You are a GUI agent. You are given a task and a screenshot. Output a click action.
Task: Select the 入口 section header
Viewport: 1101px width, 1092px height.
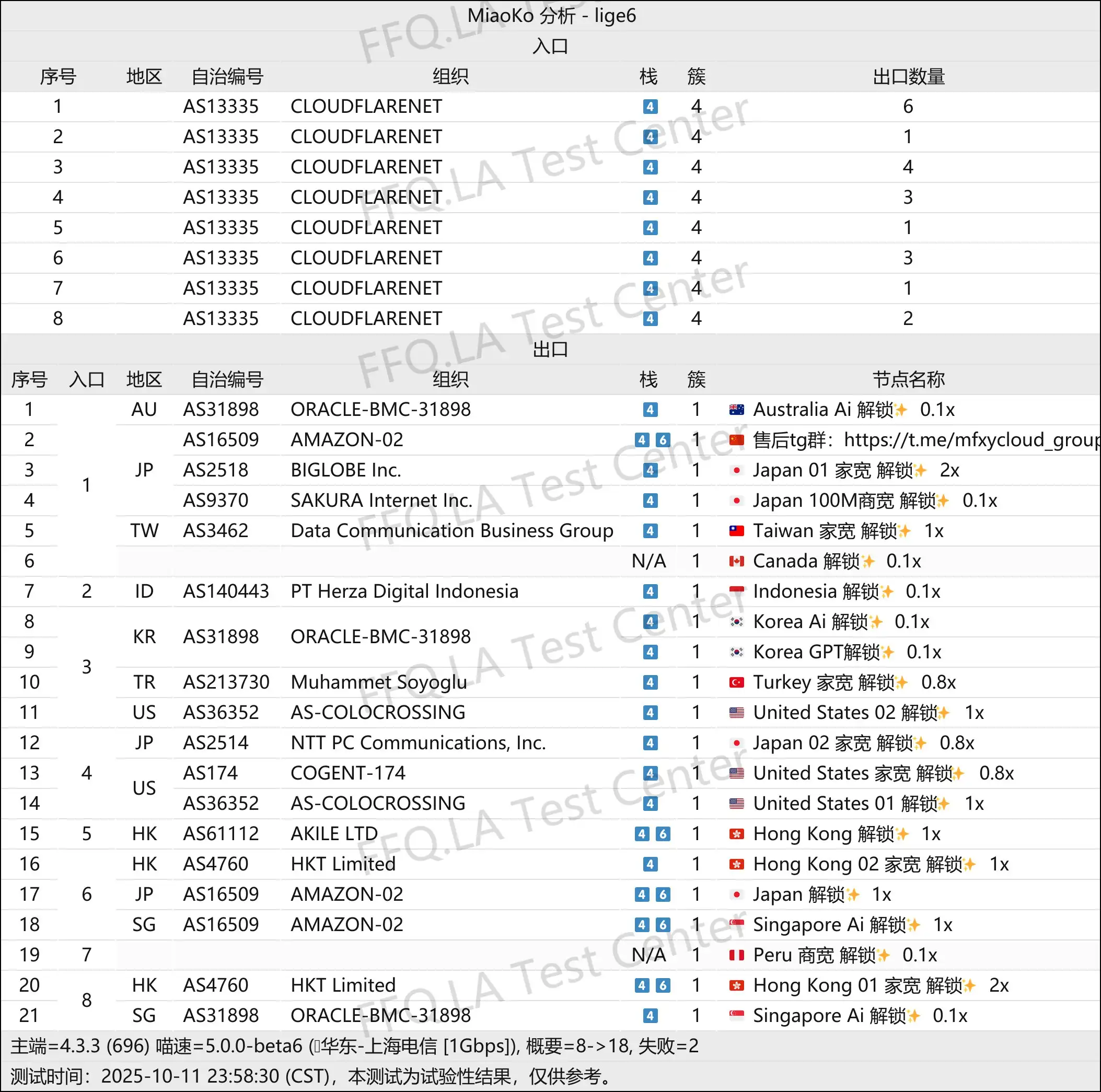[550, 46]
